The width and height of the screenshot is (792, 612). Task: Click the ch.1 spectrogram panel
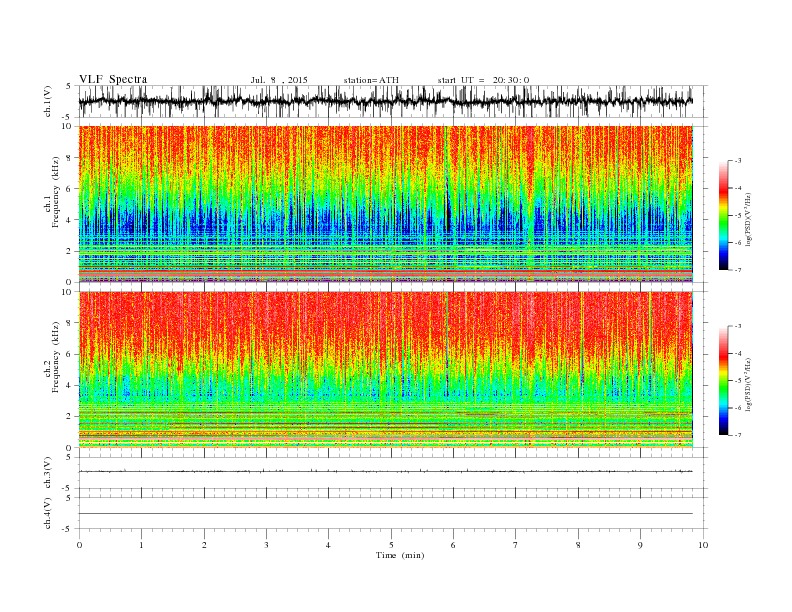pos(386,204)
